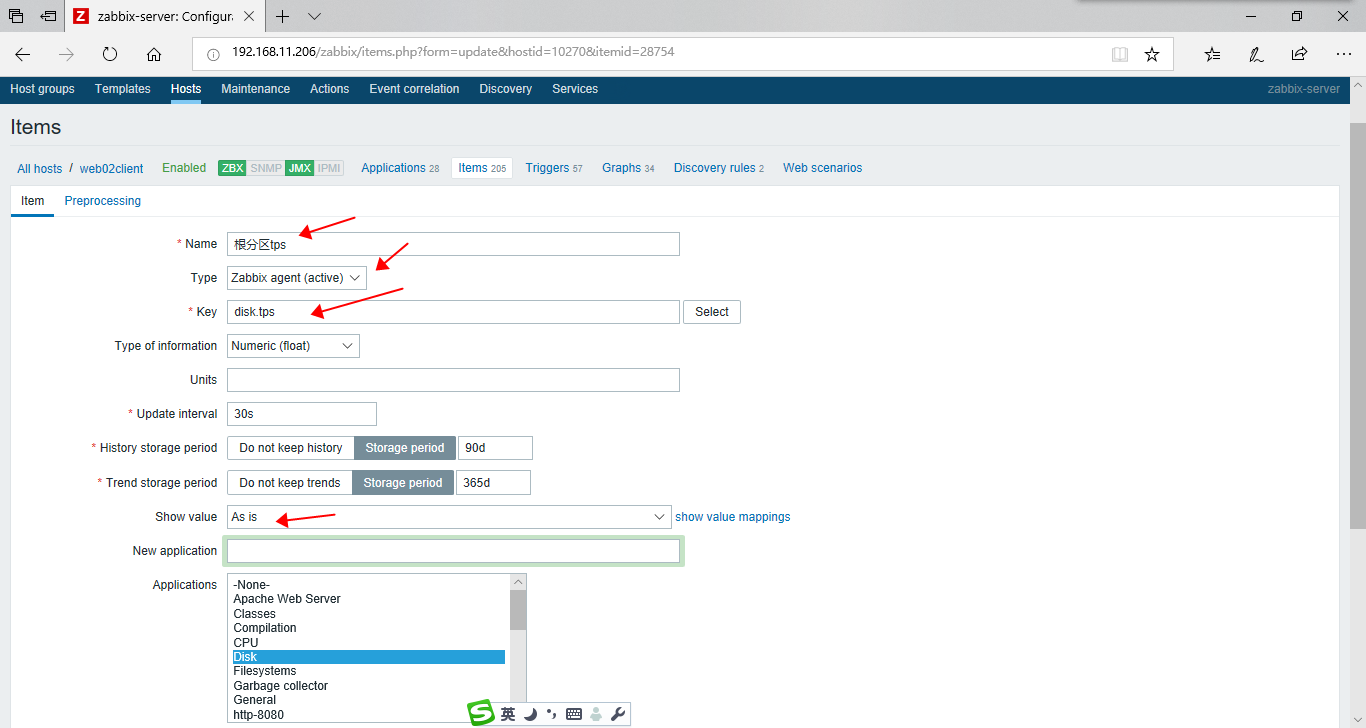Expand the Show value dropdown
The height and width of the screenshot is (728, 1366).
449,517
